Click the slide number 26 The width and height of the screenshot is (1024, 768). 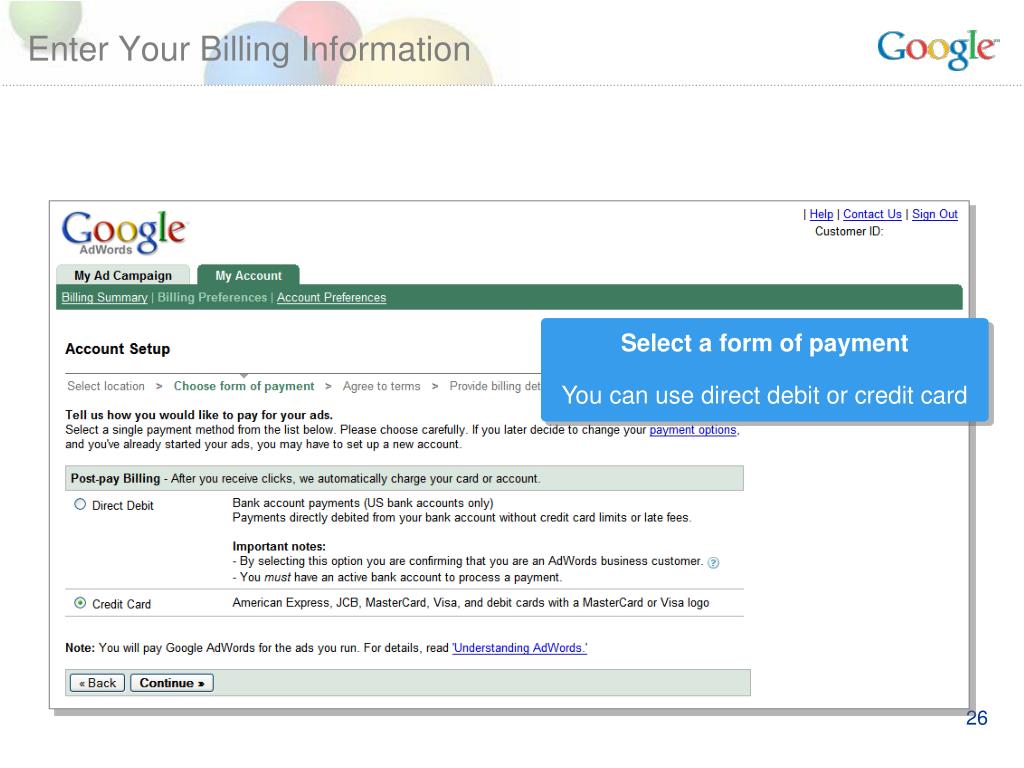click(976, 718)
